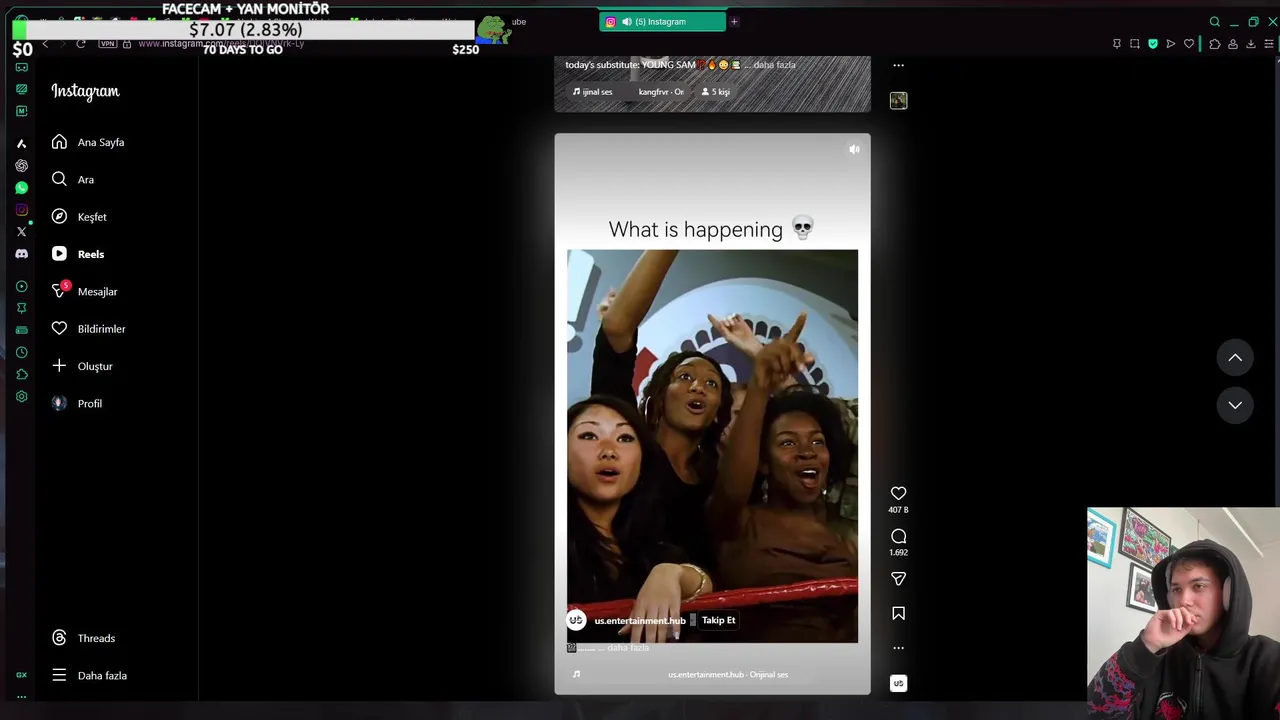Open the Ara search icon
This screenshot has width=1280, height=720.
coord(59,179)
